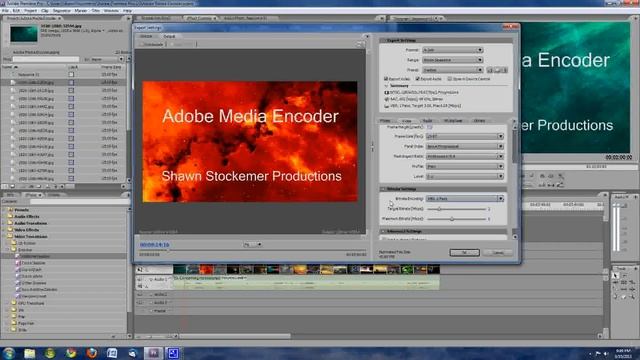Enable Open in Device Central checkbox

tap(449, 78)
